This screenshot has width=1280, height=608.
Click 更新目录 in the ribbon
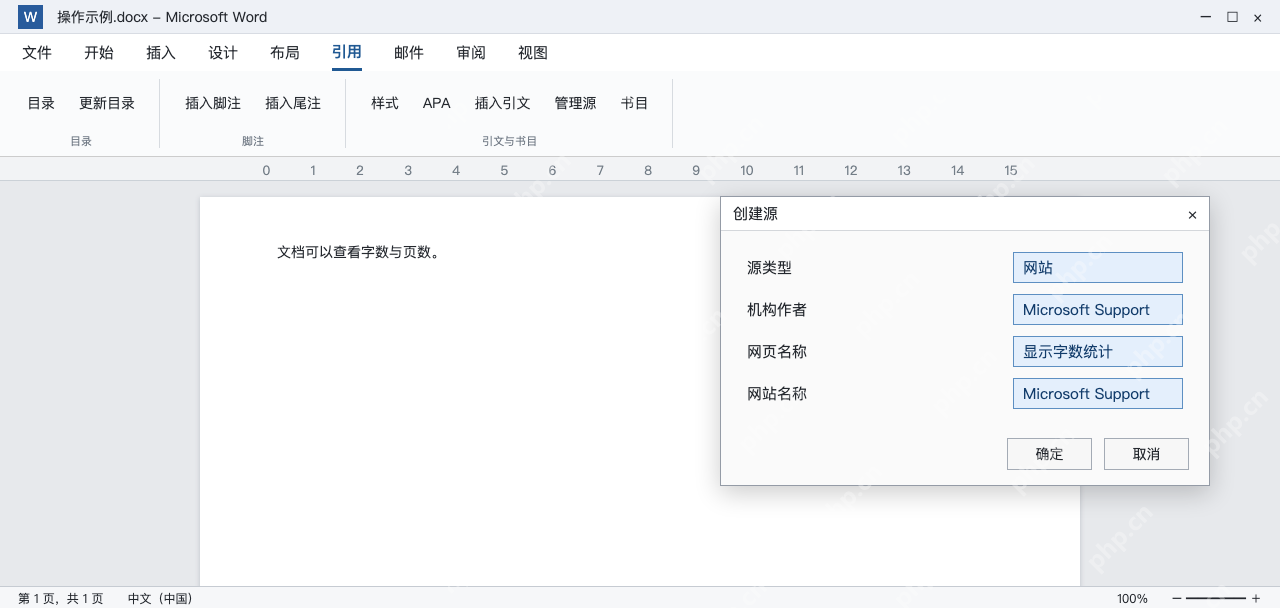click(107, 103)
